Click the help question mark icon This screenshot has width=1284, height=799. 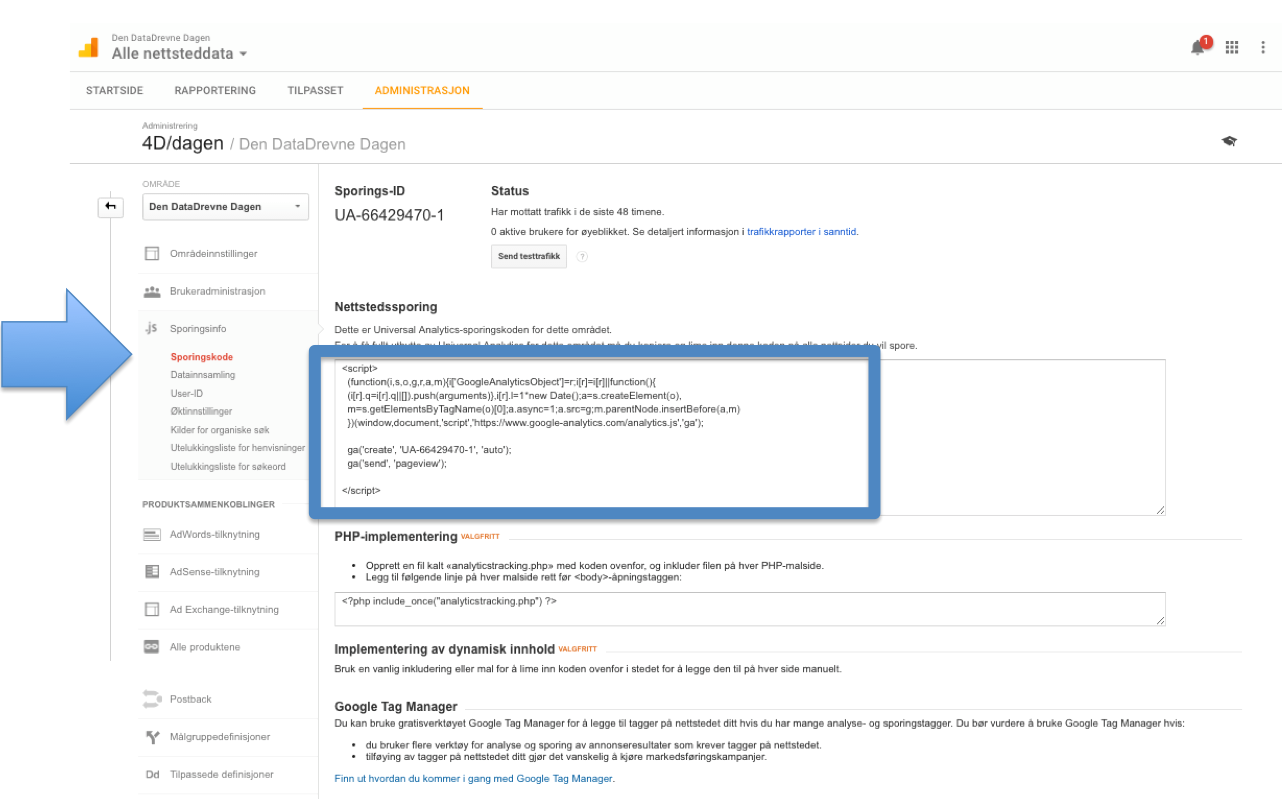tap(582, 256)
